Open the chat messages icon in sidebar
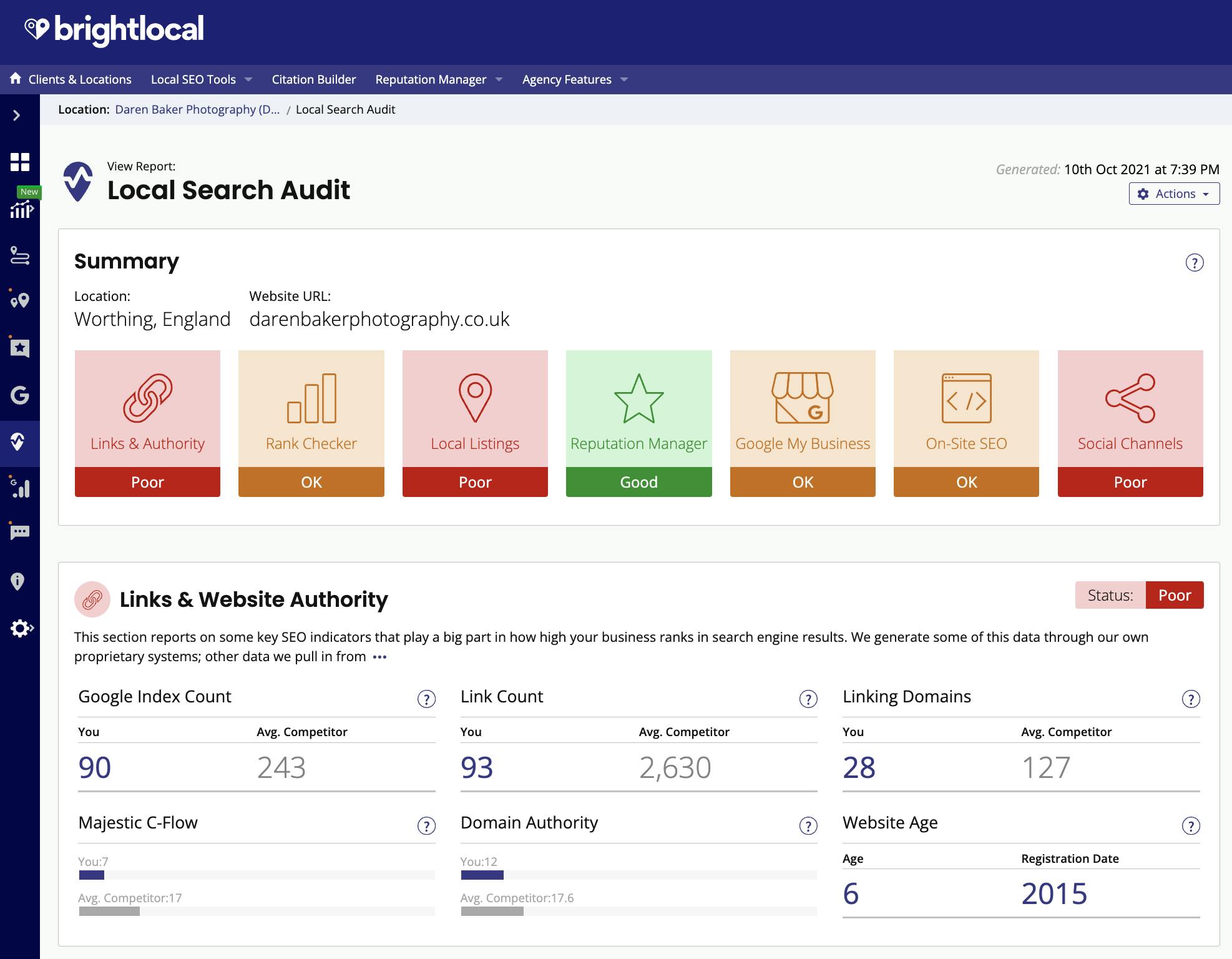Image resolution: width=1232 pixels, height=959 pixels. click(x=21, y=532)
